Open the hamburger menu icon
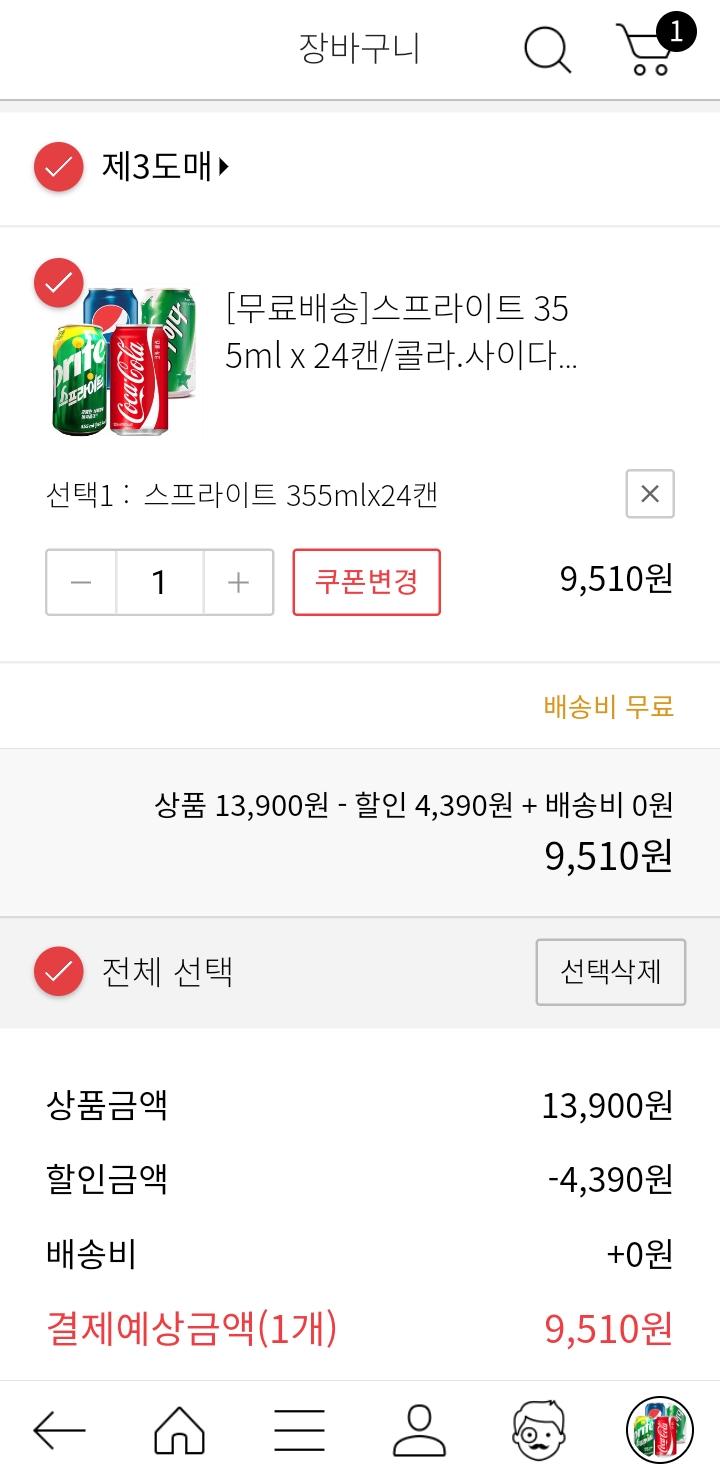 pyautogui.click(x=299, y=1430)
